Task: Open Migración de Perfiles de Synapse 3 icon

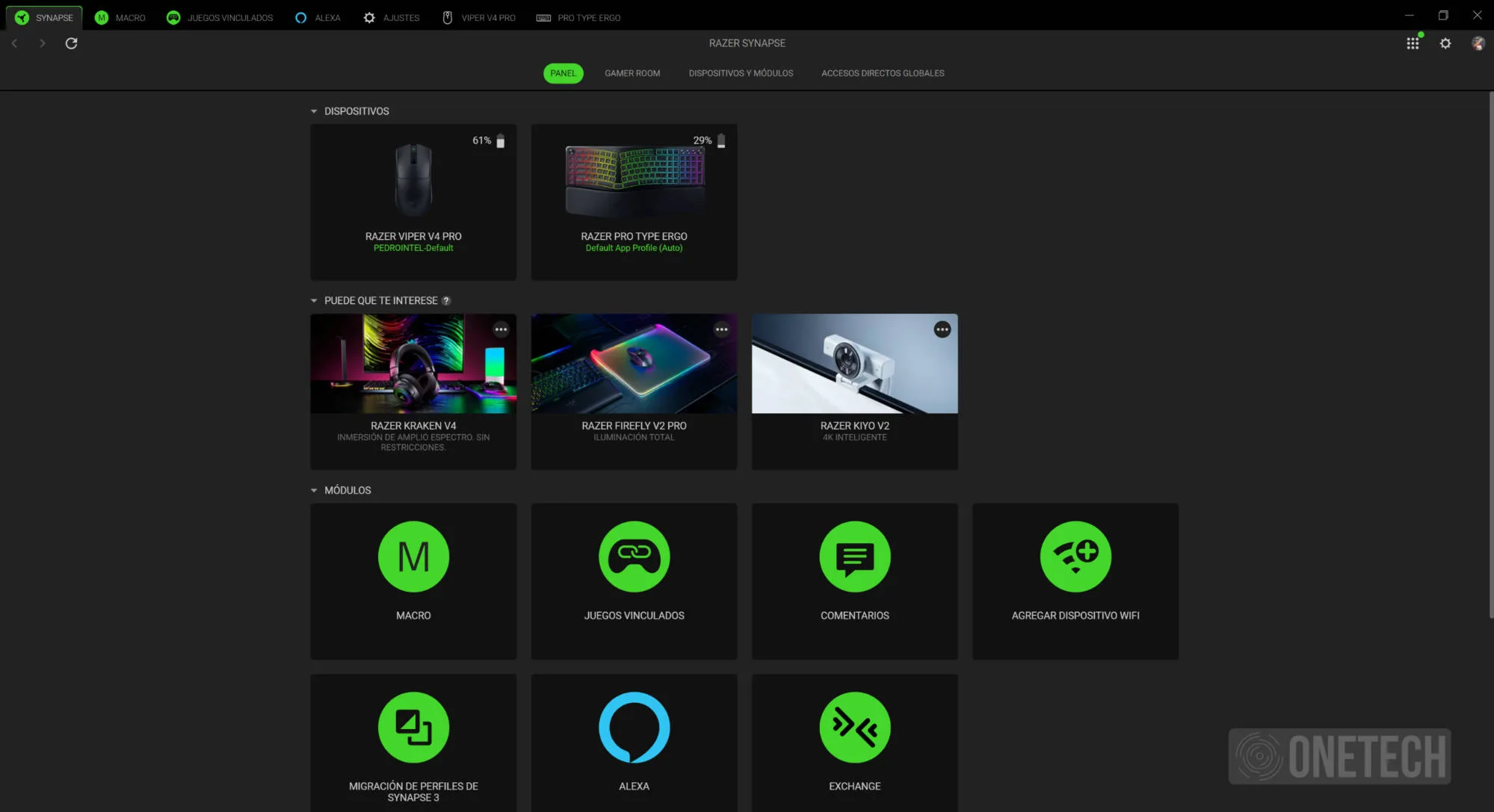Action: click(413, 728)
